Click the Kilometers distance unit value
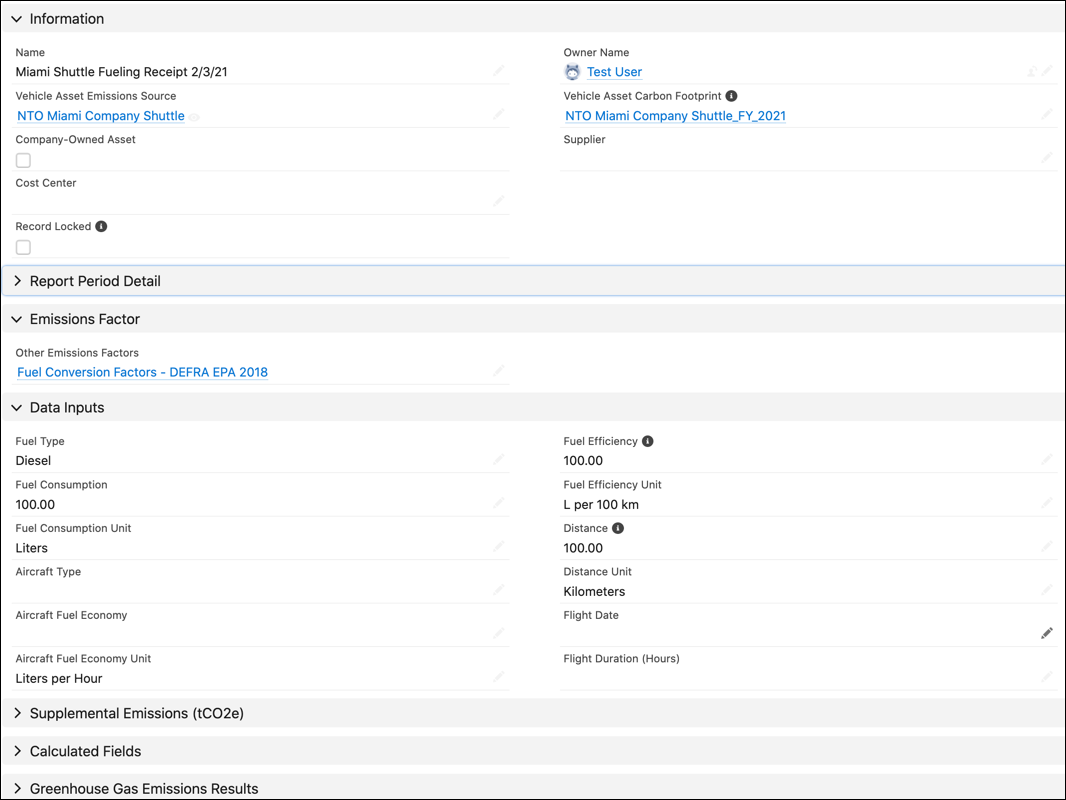Image resolution: width=1066 pixels, height=800 pixels. [594, 591]
